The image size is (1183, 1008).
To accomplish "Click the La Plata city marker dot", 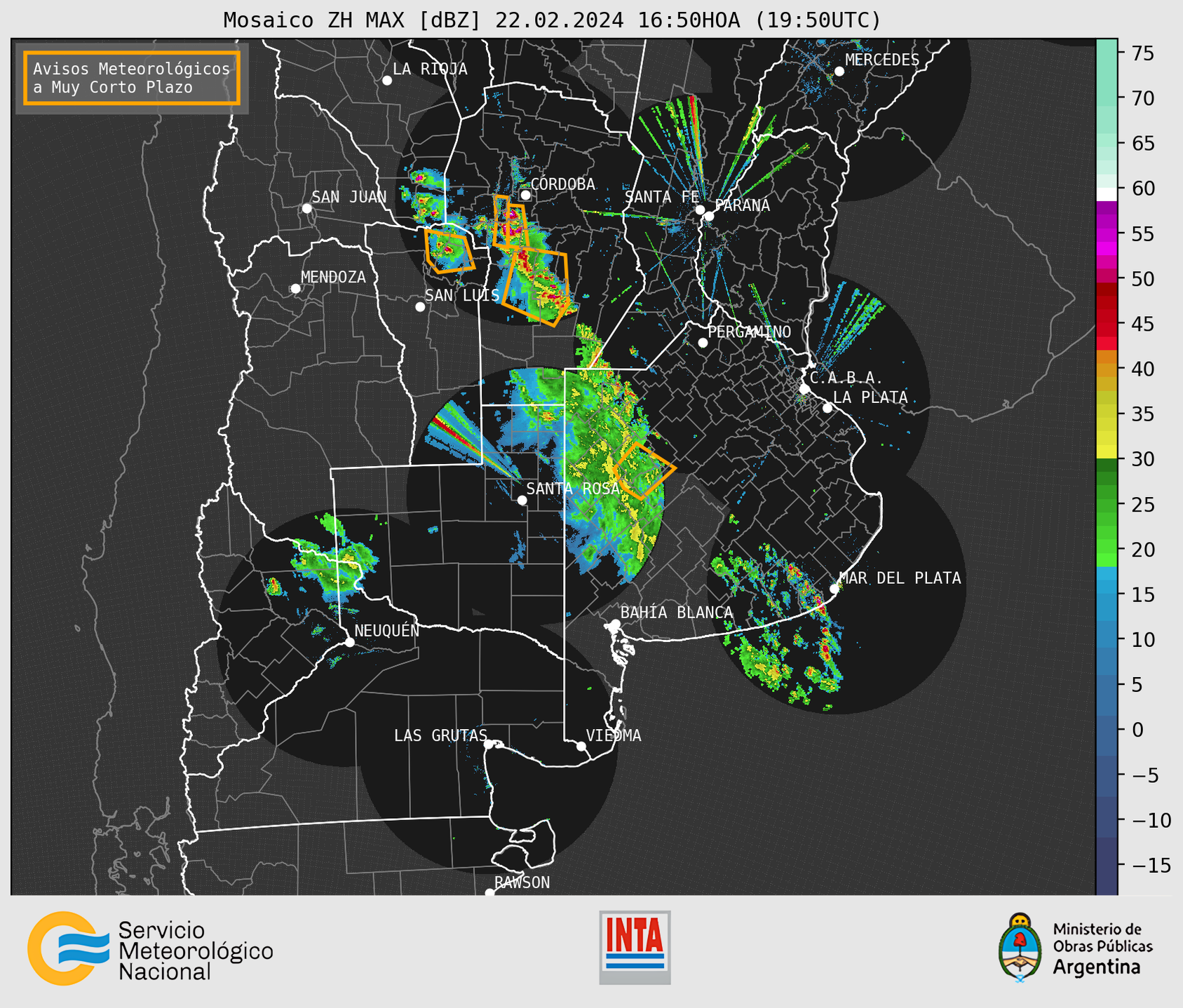I will tap(827, 408).
